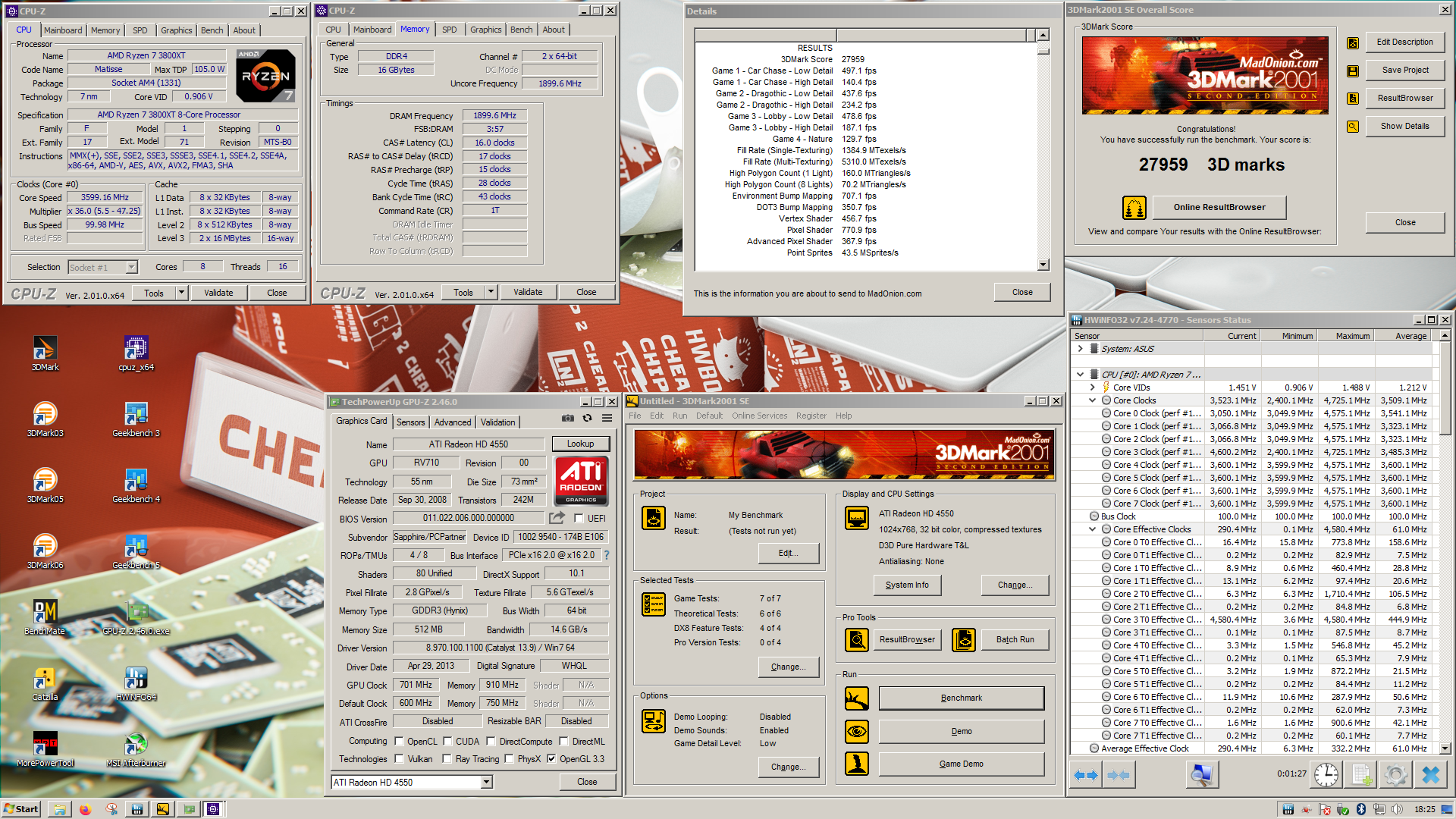This screenshot has height=819, width=1456.
Task: Expand the System: ASUS sensor group
Action: pyautogui.click(x=1081, y=349)
